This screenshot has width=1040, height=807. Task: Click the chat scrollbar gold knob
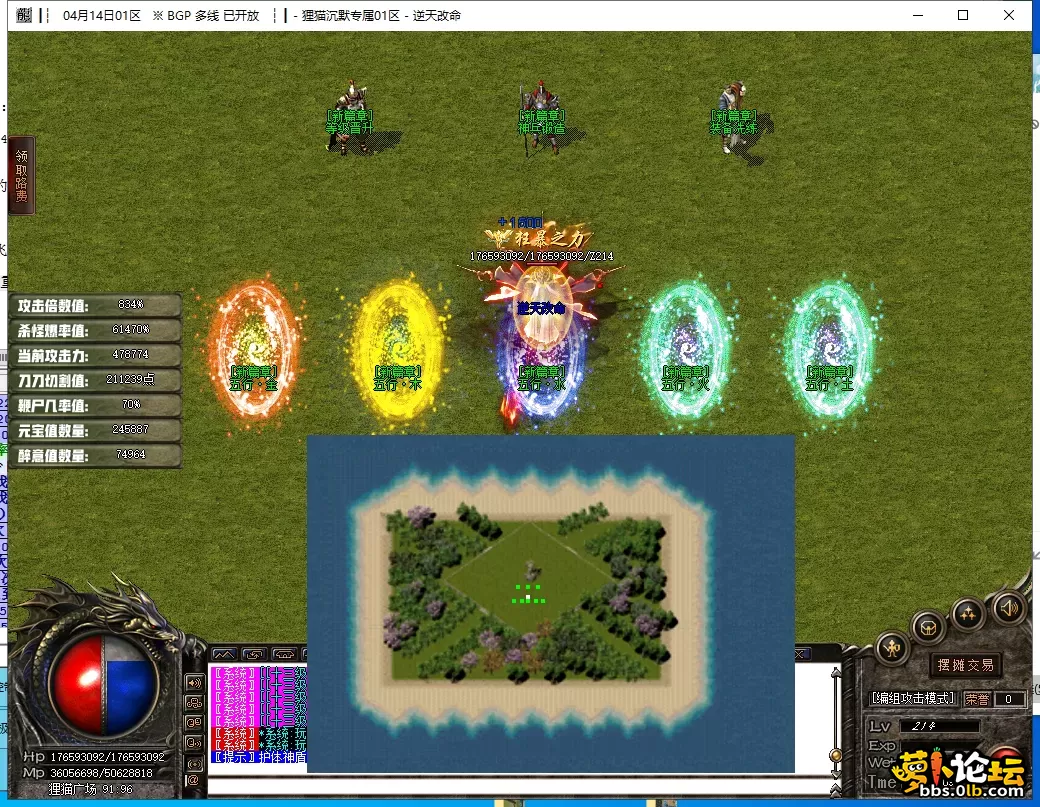836,755
